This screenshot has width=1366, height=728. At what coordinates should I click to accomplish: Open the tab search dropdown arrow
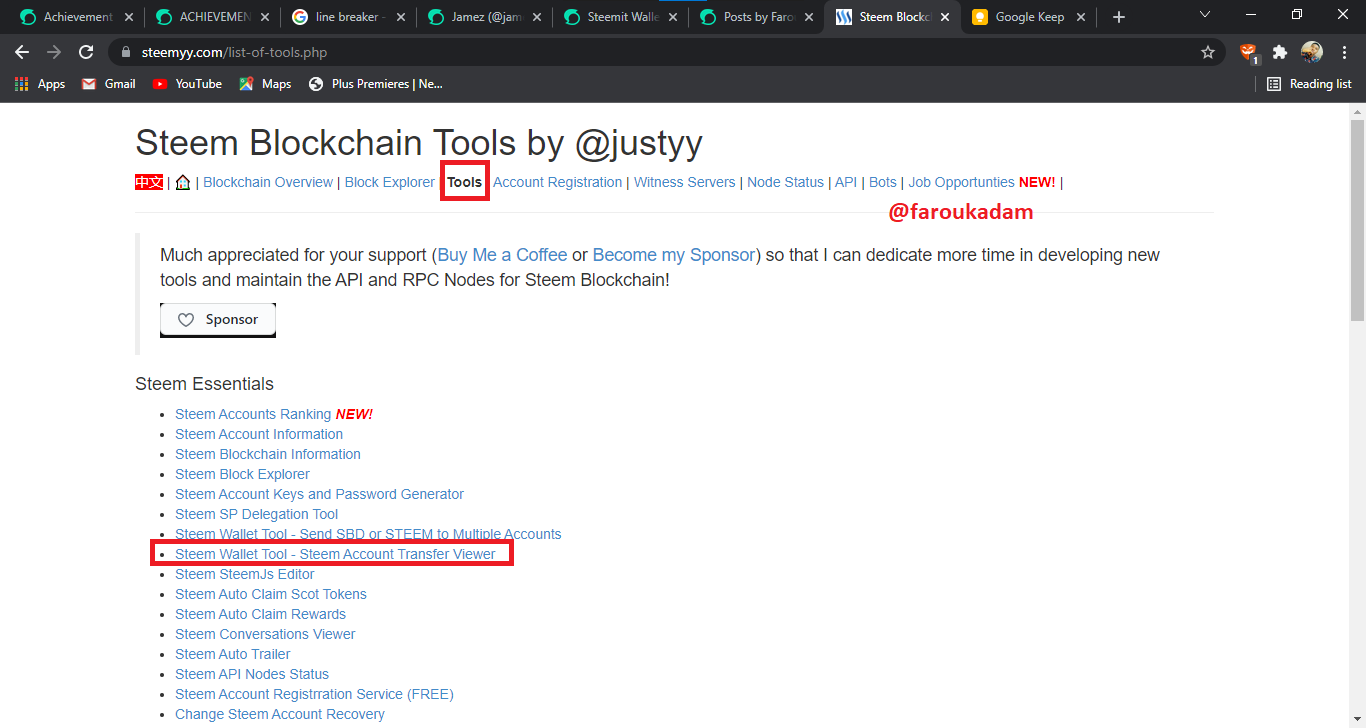(x=1205, y=15)
